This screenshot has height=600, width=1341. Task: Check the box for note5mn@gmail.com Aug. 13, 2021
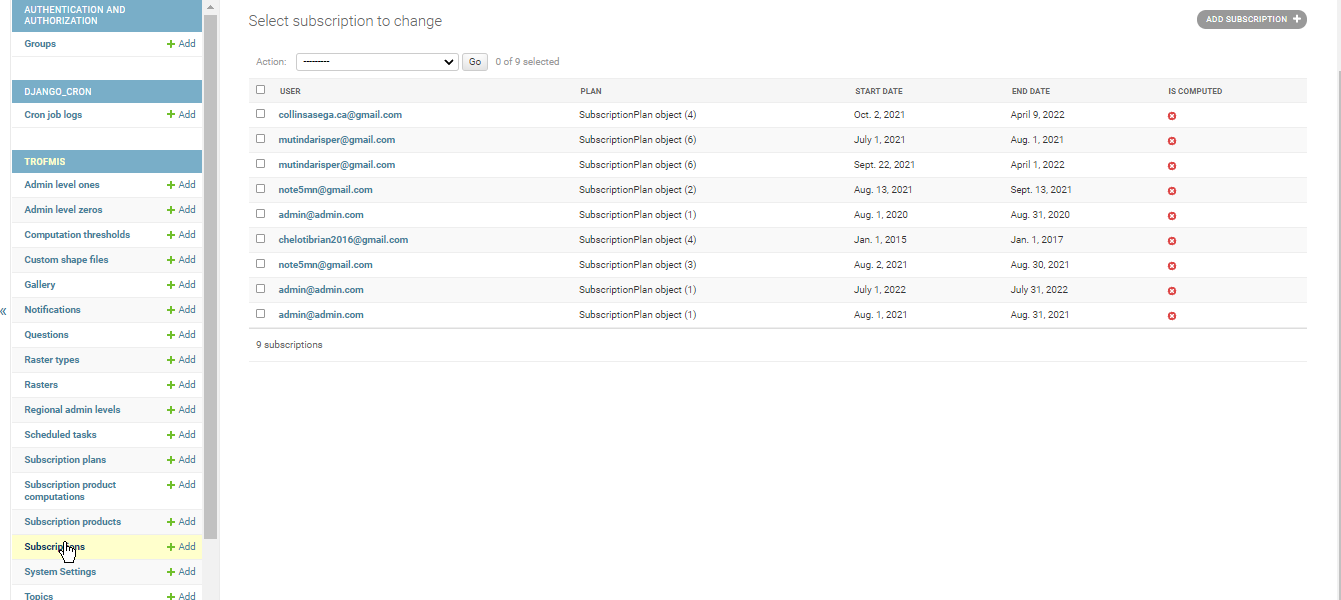(261, 189)
